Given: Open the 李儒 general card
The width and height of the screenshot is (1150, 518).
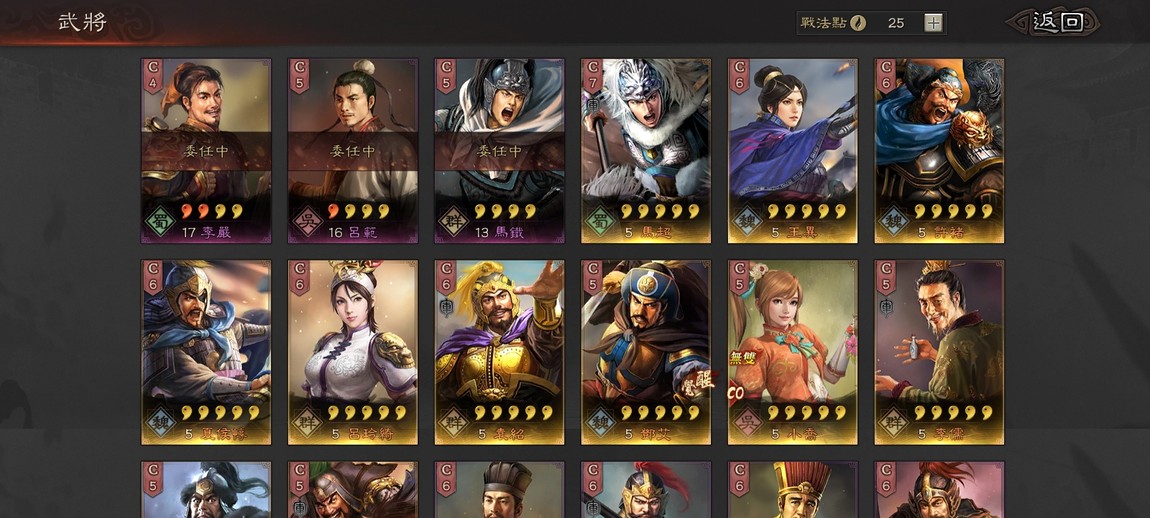Looking at the screenshot, I should (940, 352).
